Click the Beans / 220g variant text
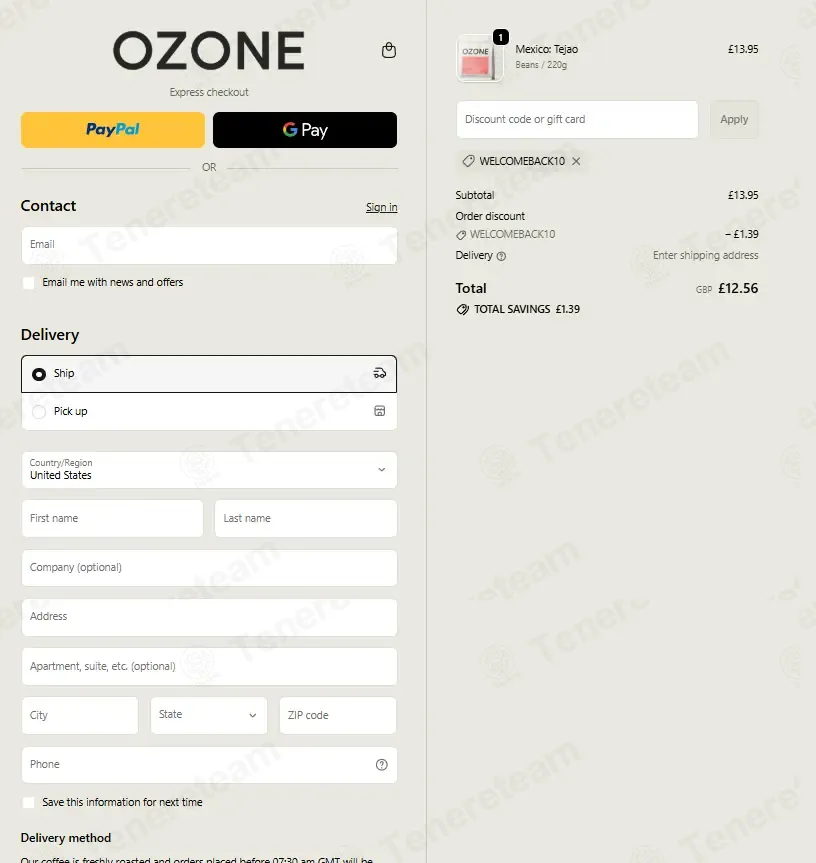This screenshot has width=816, height=863. pyautogui.click(x=541, y=65)
